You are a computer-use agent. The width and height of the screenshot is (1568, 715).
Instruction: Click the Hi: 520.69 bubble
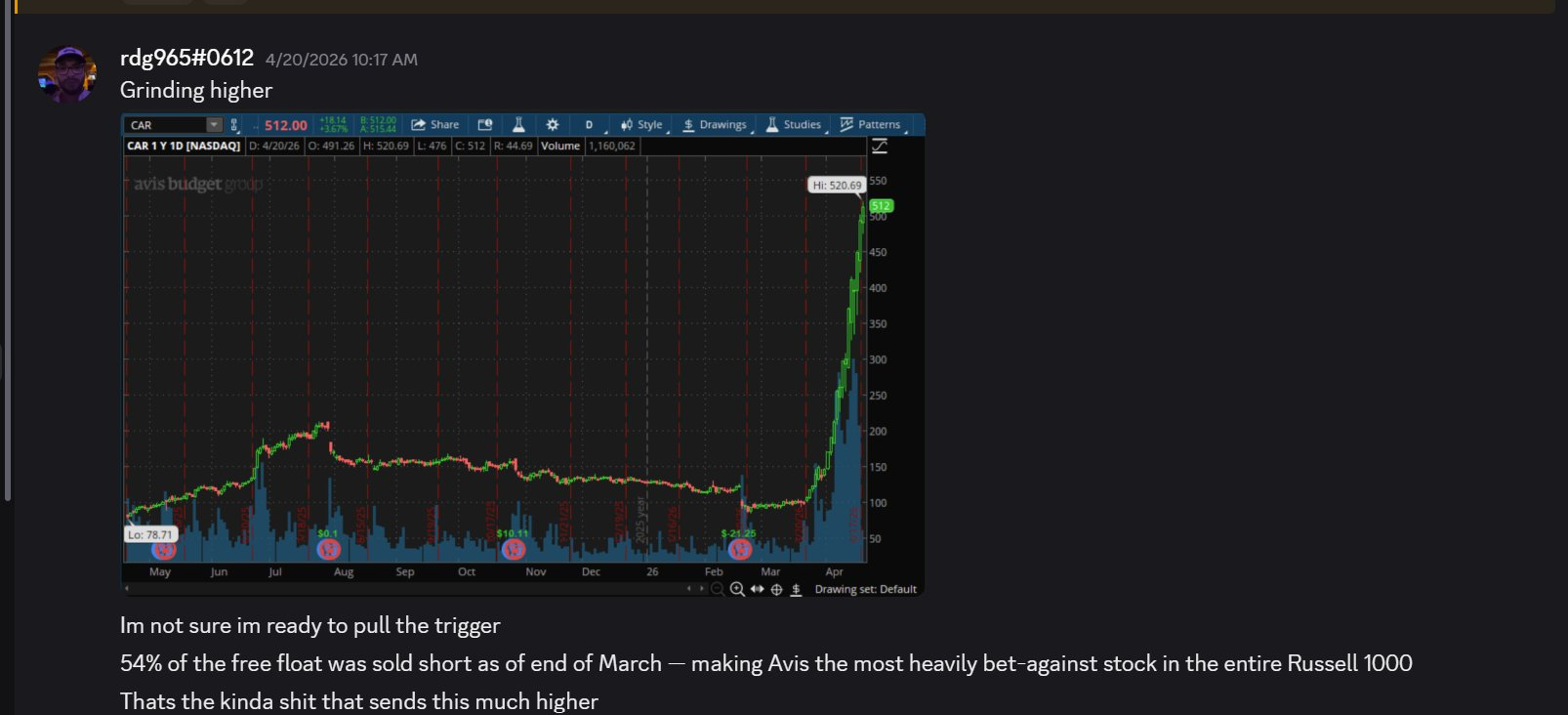pos(837,185)
